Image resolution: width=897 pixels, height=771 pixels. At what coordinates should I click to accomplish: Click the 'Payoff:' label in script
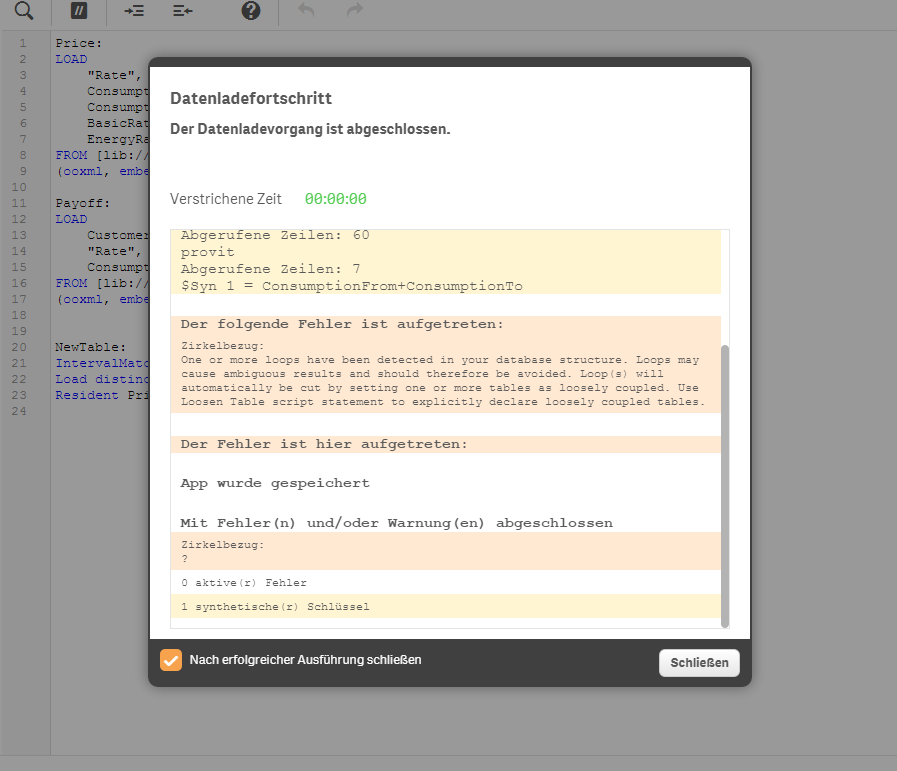pos(82,204)
